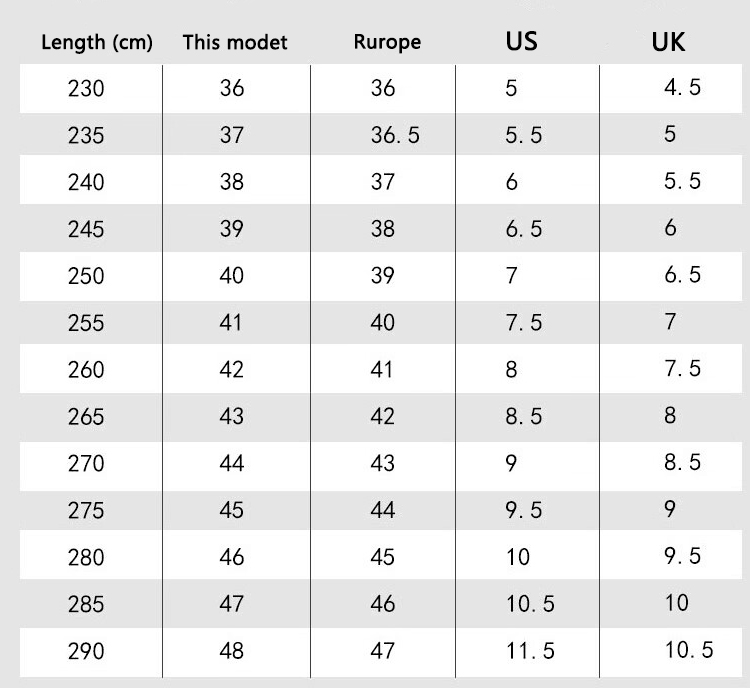Click the "UK" column header

coord(667,42)
